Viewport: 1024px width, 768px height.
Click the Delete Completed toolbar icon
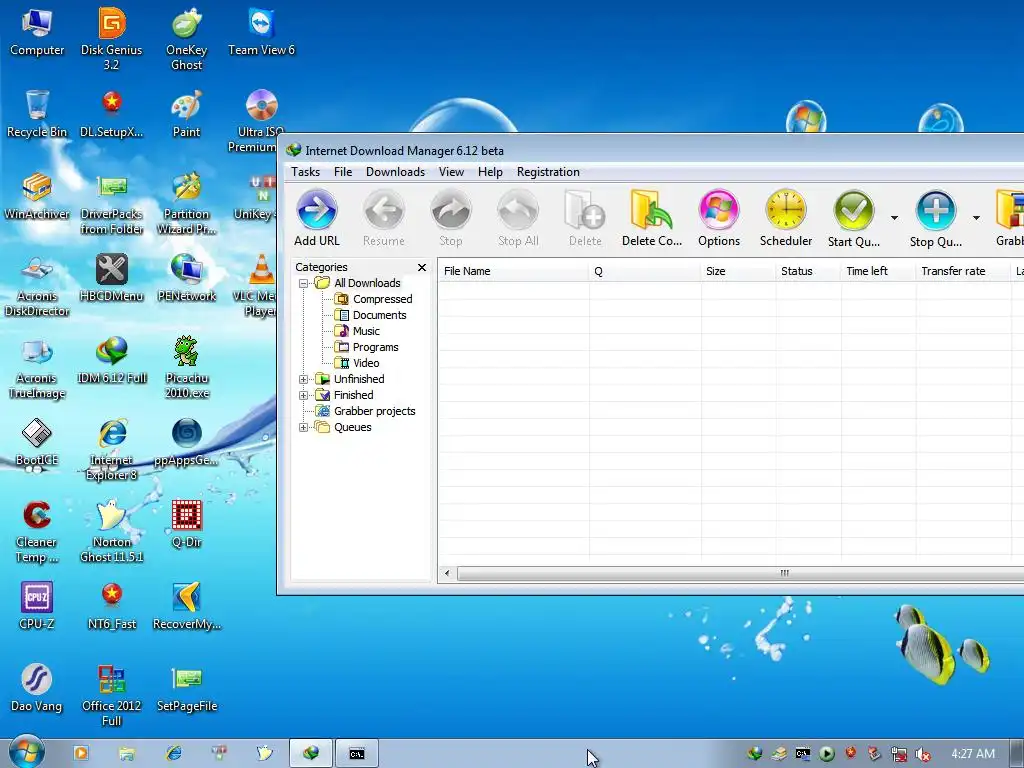coord(652,210)
